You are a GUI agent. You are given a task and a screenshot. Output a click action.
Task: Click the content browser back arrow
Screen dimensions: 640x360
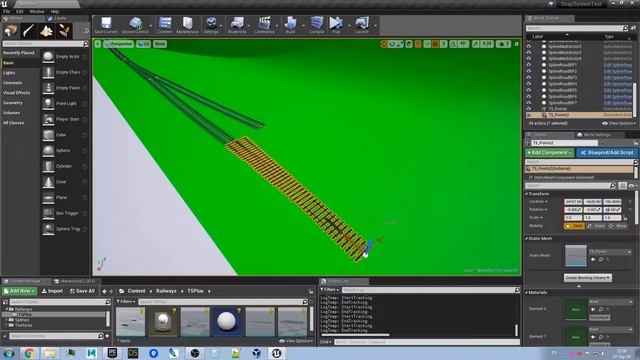[x=104, y=291]
